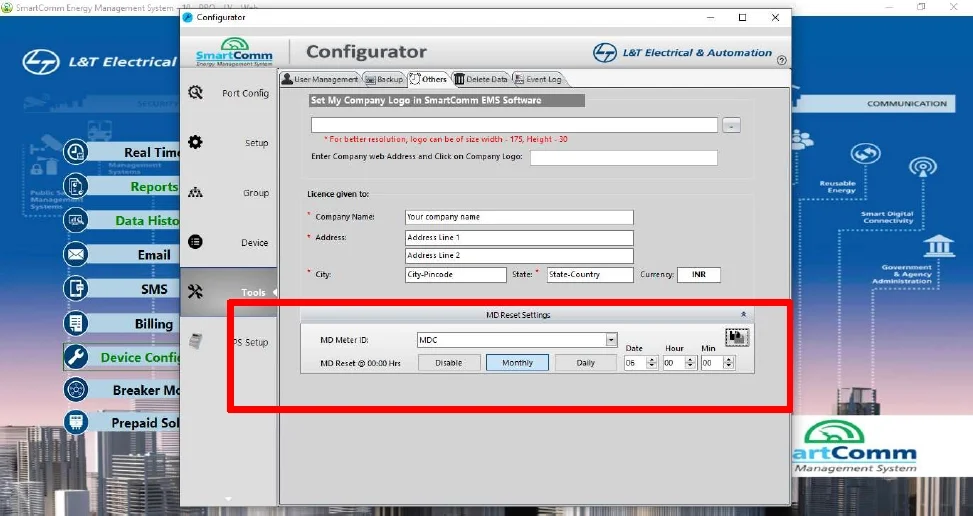Open Real Time icon in main window
Image resolution: width=973 pixels, height=516 pixels.
(x=76, y=152)
